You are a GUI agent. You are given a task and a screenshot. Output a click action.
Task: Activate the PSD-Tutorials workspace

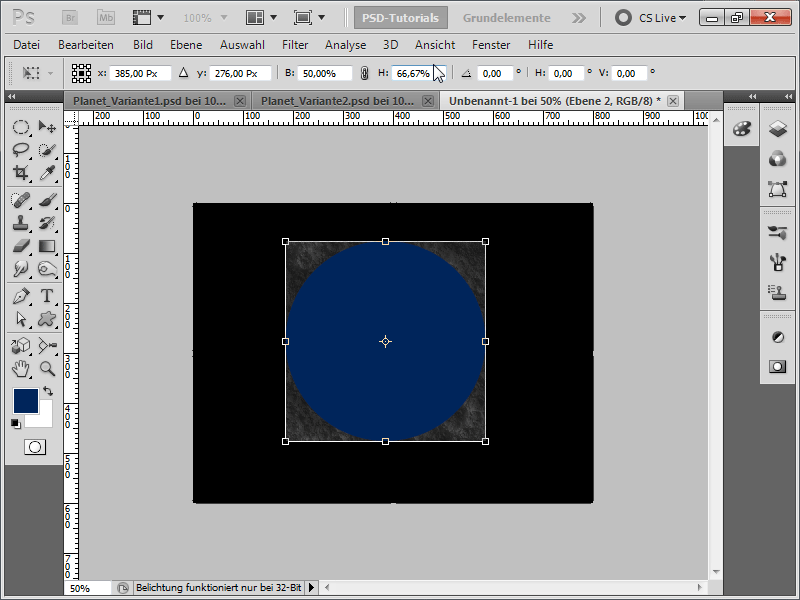pos(401,18)
